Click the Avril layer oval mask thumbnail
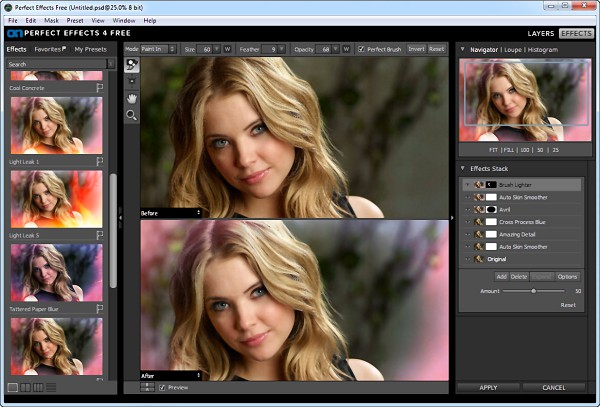The width and height of the screenshot is (600, 407). pos(491,209)
